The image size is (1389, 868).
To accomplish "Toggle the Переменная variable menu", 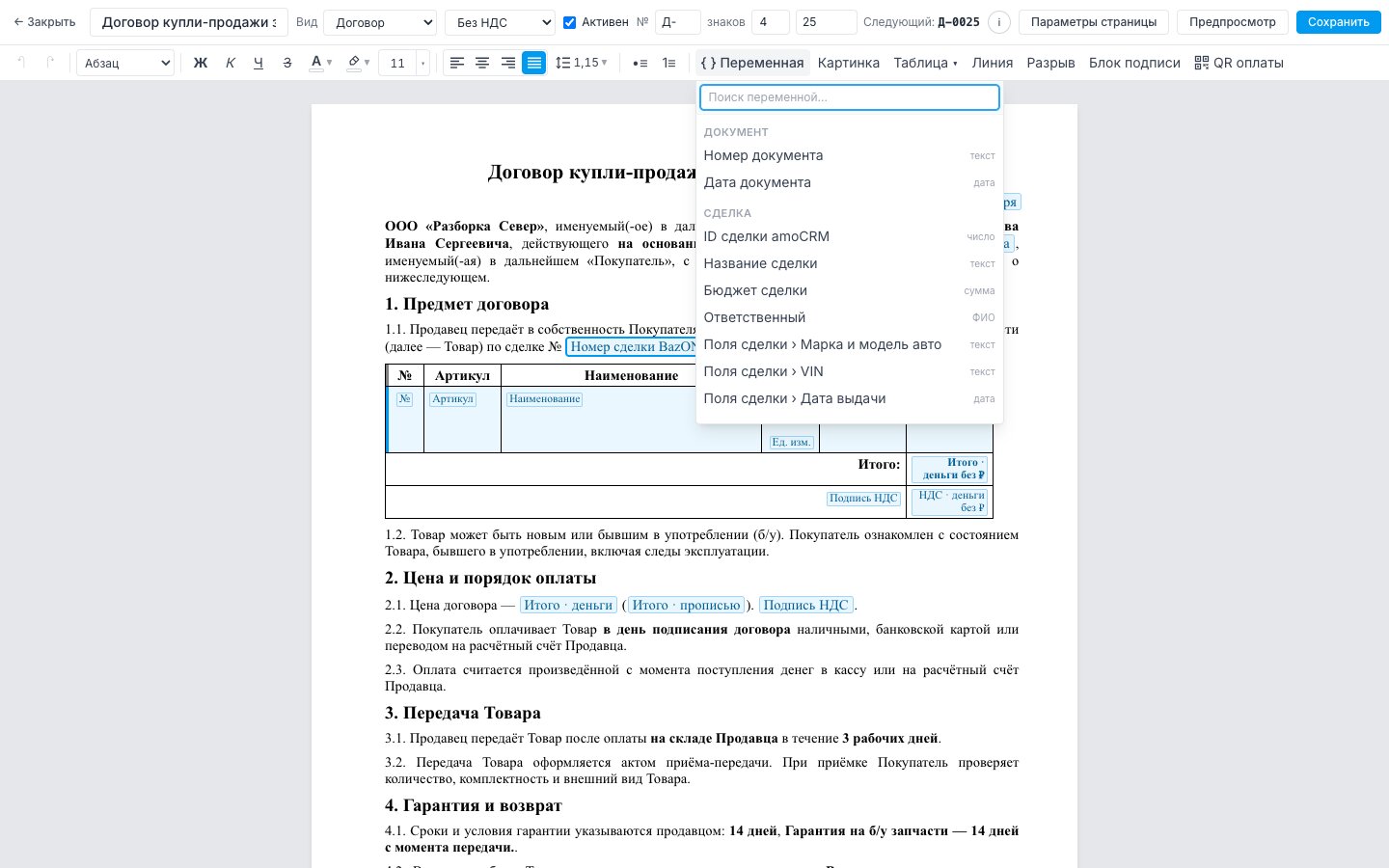I will click(752, 63).
